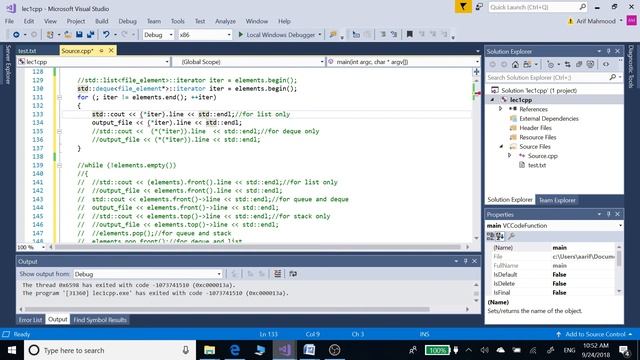
Task: Save the current file with Save icon
Action: tap(79, 35)
